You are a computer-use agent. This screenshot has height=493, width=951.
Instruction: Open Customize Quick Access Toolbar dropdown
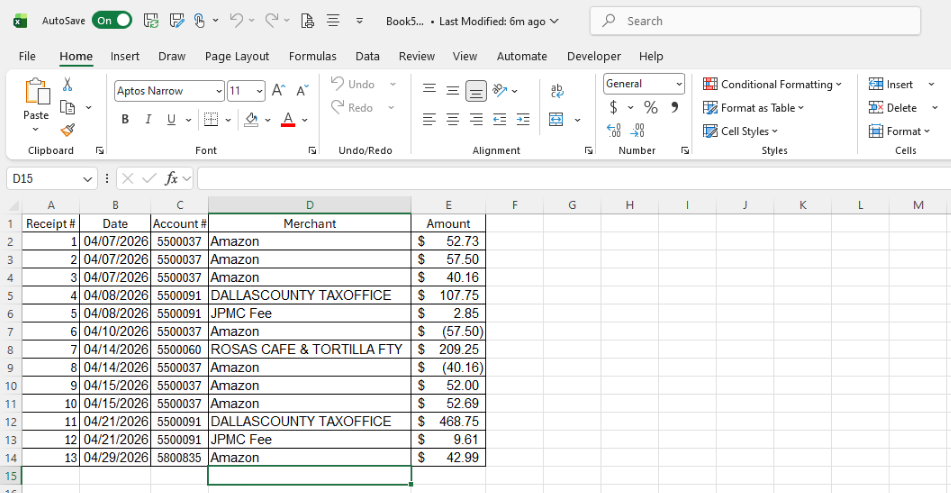coord(359,21)
